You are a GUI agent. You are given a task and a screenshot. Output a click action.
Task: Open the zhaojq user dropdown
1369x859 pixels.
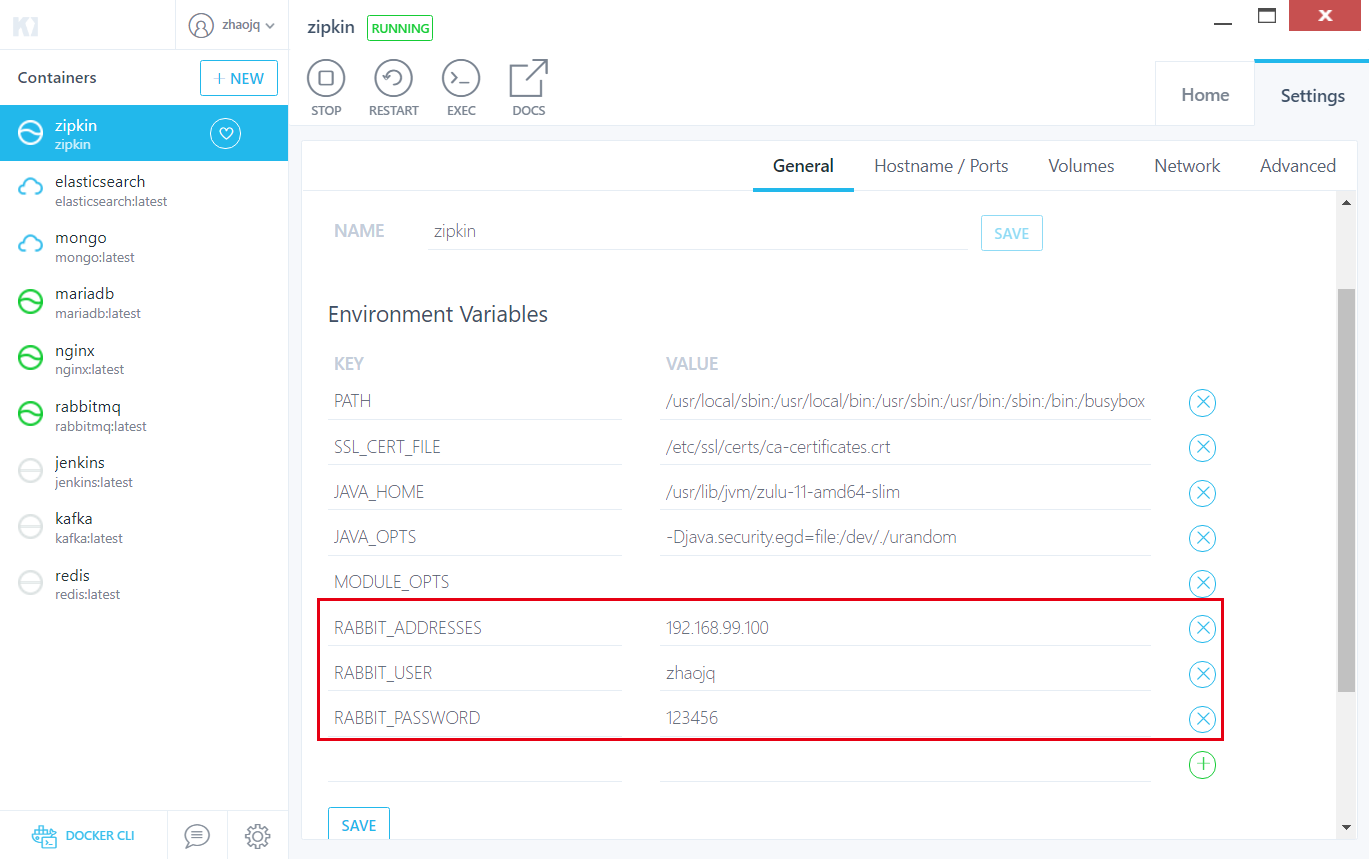pyautogui.click(x=232, y=25)
